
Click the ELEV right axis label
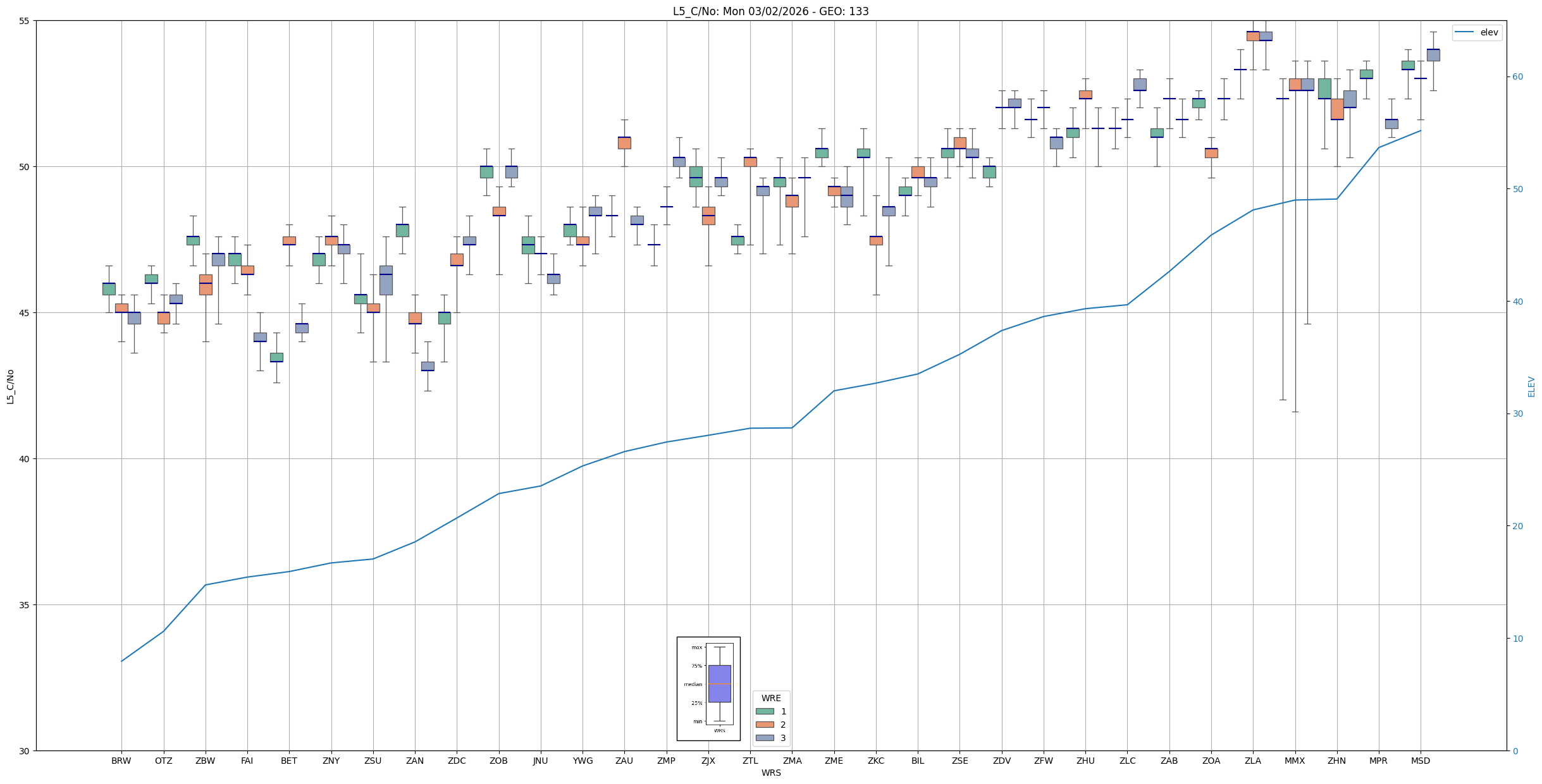[x=1531, y=386]
